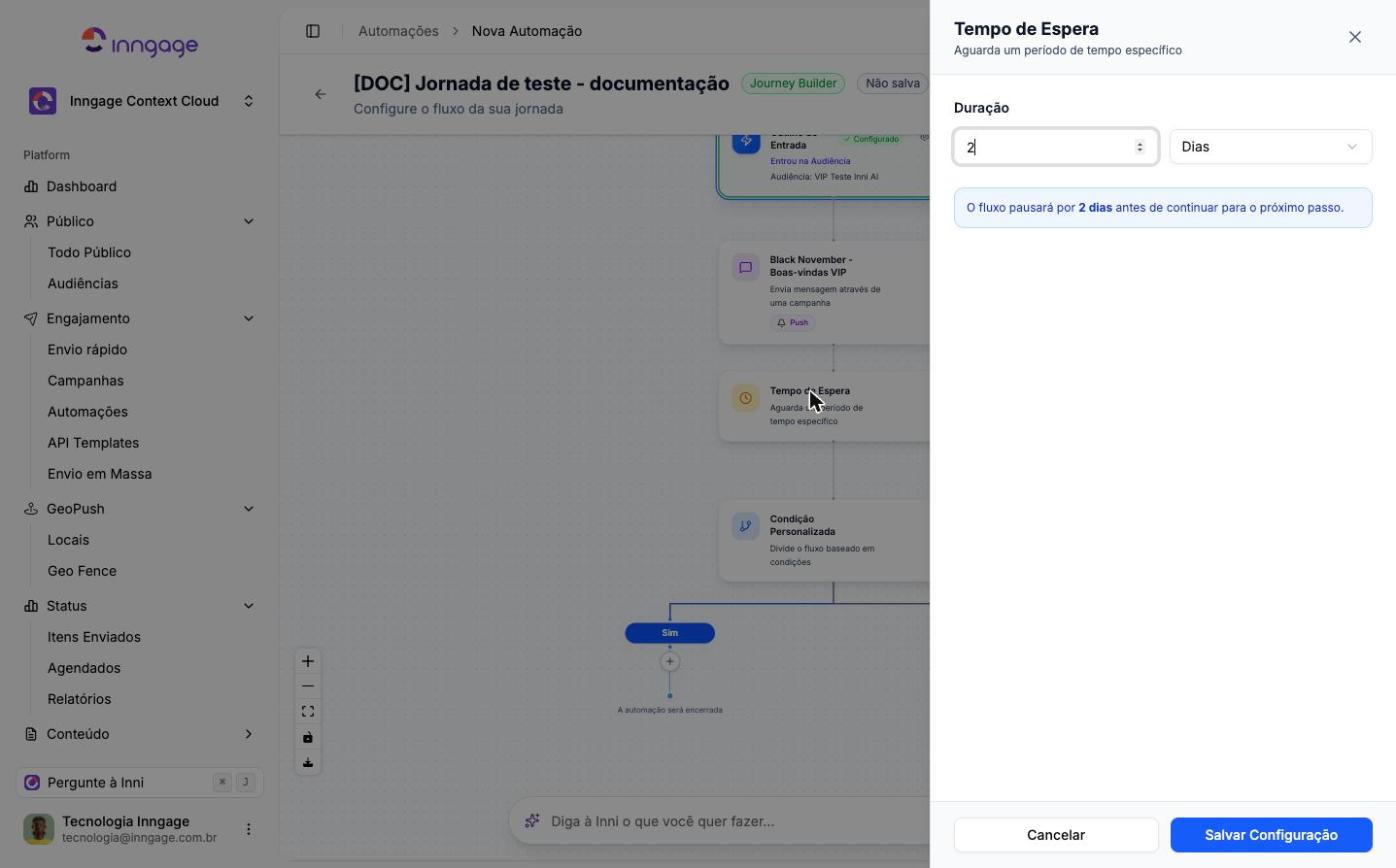Viewport: 1396px width, 868px height.
Task: Click the Dashboard chart icon
Action: [31, 186]
